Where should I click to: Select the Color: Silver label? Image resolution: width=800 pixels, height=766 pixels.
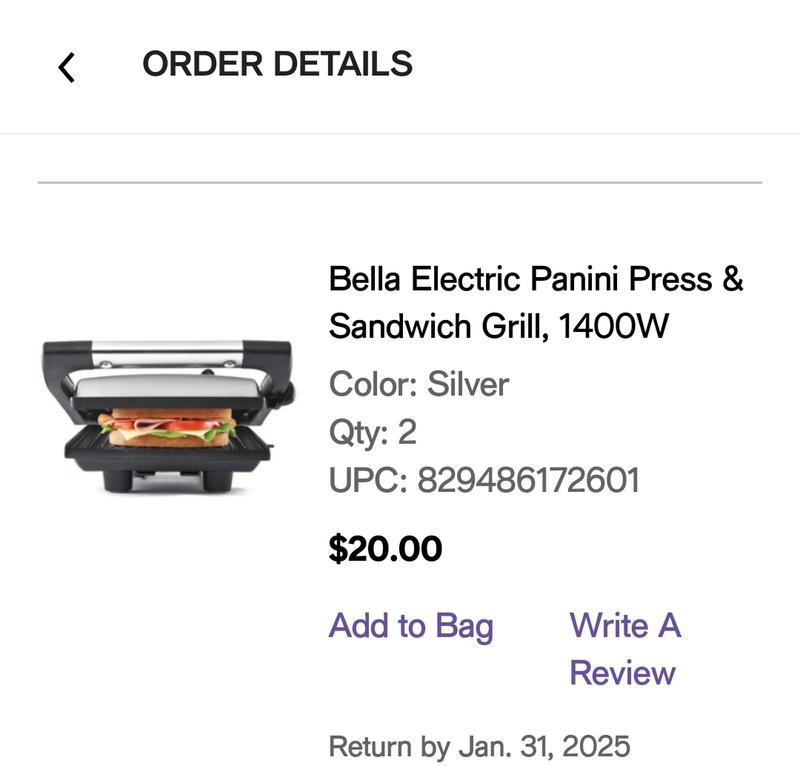coord(418,384)
